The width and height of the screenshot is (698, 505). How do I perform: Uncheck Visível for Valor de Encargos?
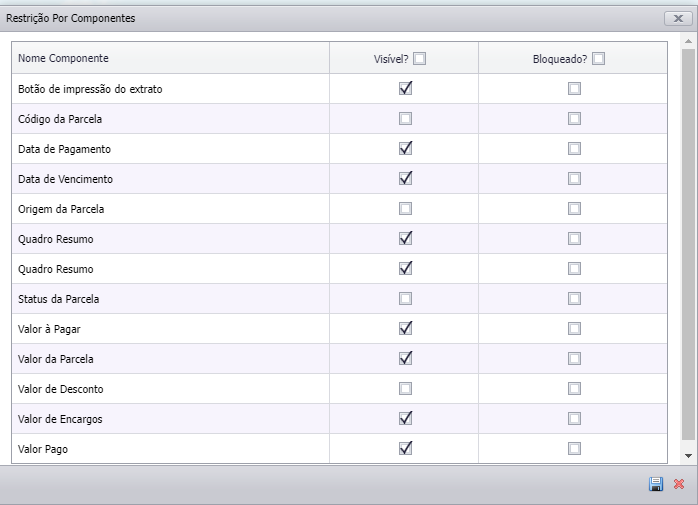406,419
